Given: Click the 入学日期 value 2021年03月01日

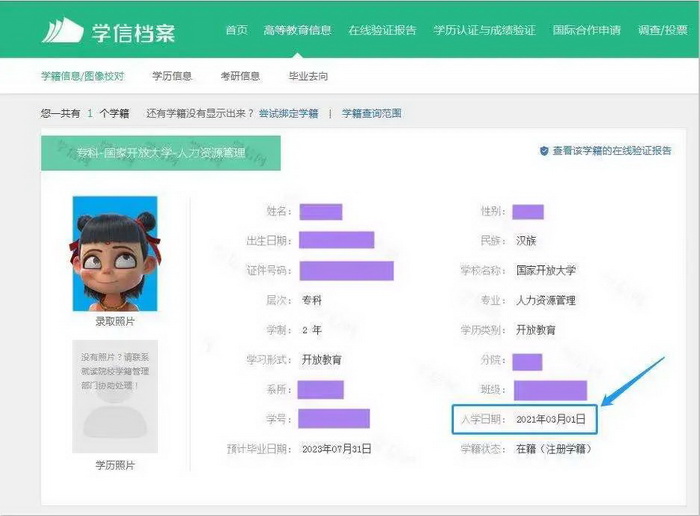Looking at the screenshot, I should 551,419.
